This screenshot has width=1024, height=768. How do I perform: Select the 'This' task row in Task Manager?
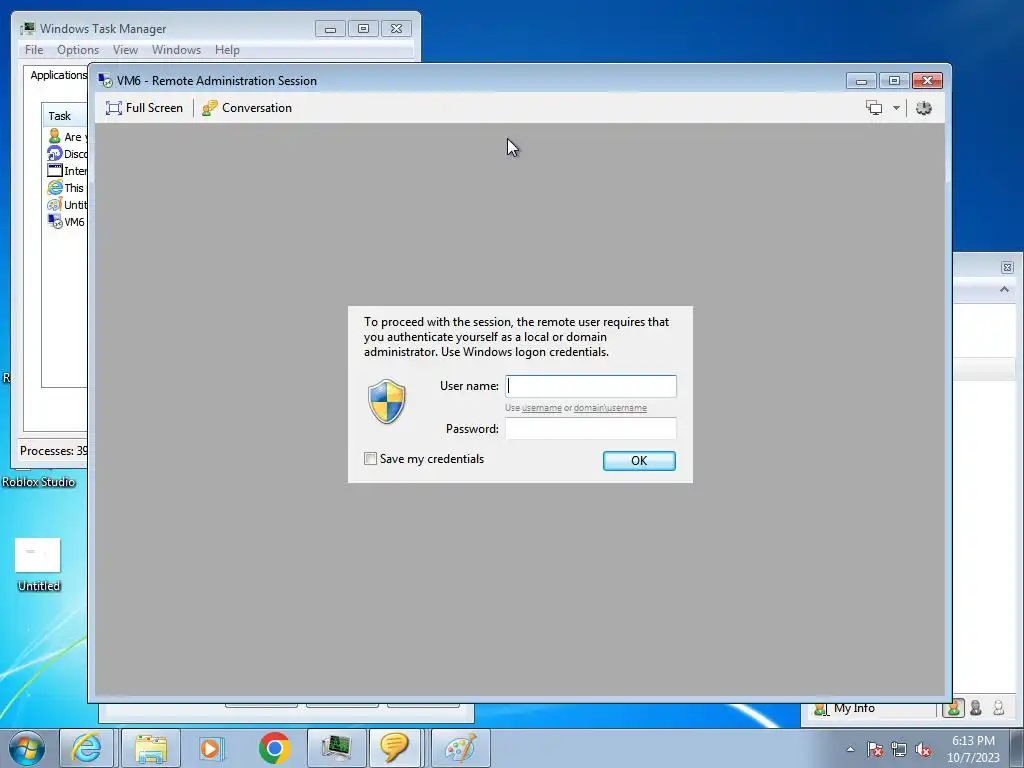click(x=67, y=187)
